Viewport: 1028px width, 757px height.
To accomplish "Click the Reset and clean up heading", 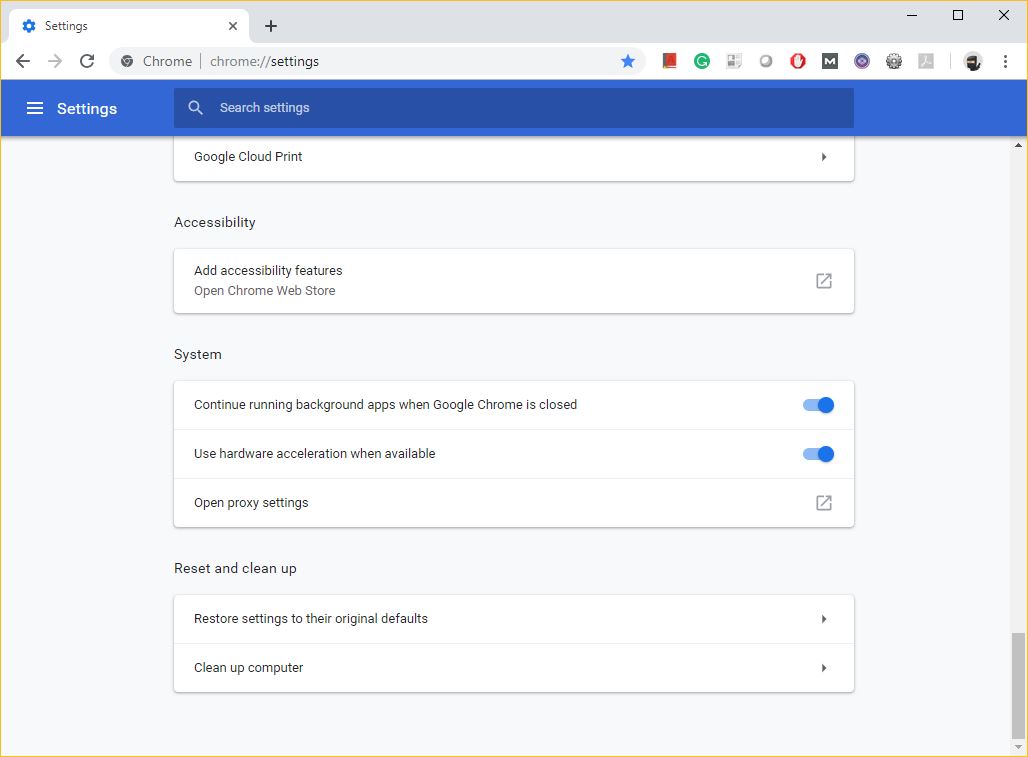I will pos(235,568).
